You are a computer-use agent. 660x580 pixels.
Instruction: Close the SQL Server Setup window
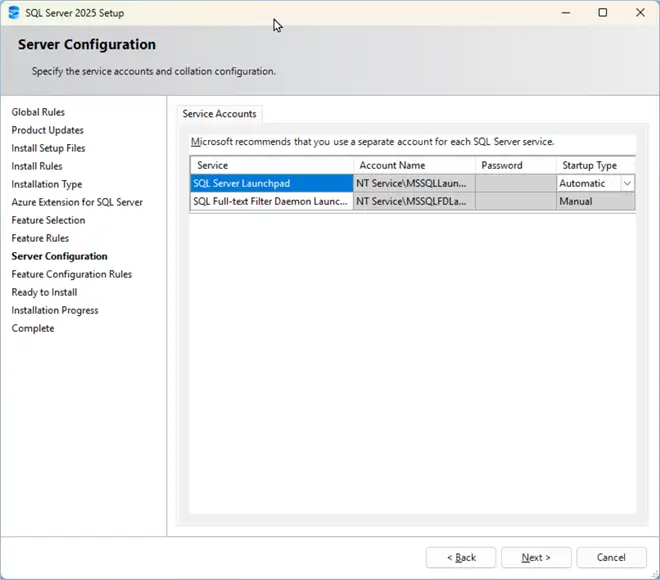point(640,13)
